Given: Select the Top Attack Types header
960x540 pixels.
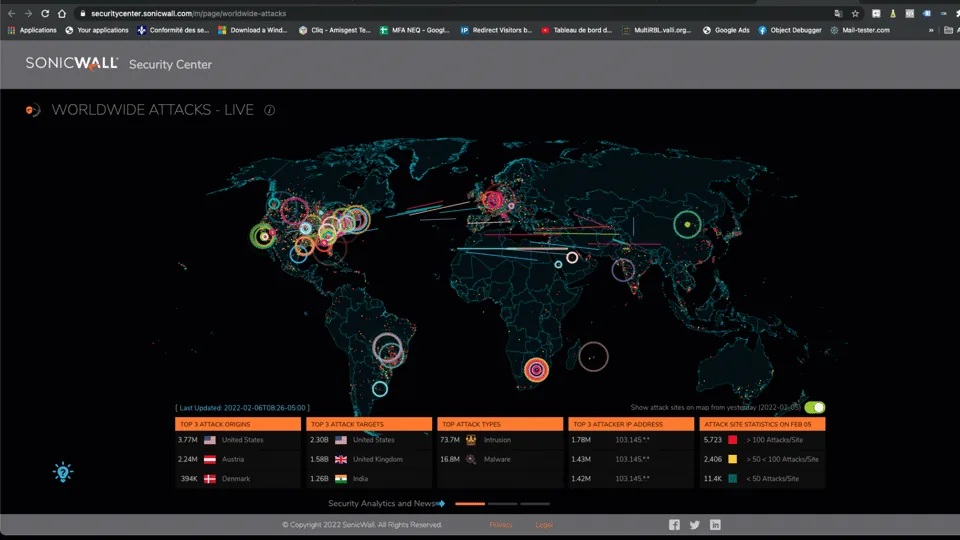Looking at the screenshot, I should pyautogui.click(x=500, y=424).
